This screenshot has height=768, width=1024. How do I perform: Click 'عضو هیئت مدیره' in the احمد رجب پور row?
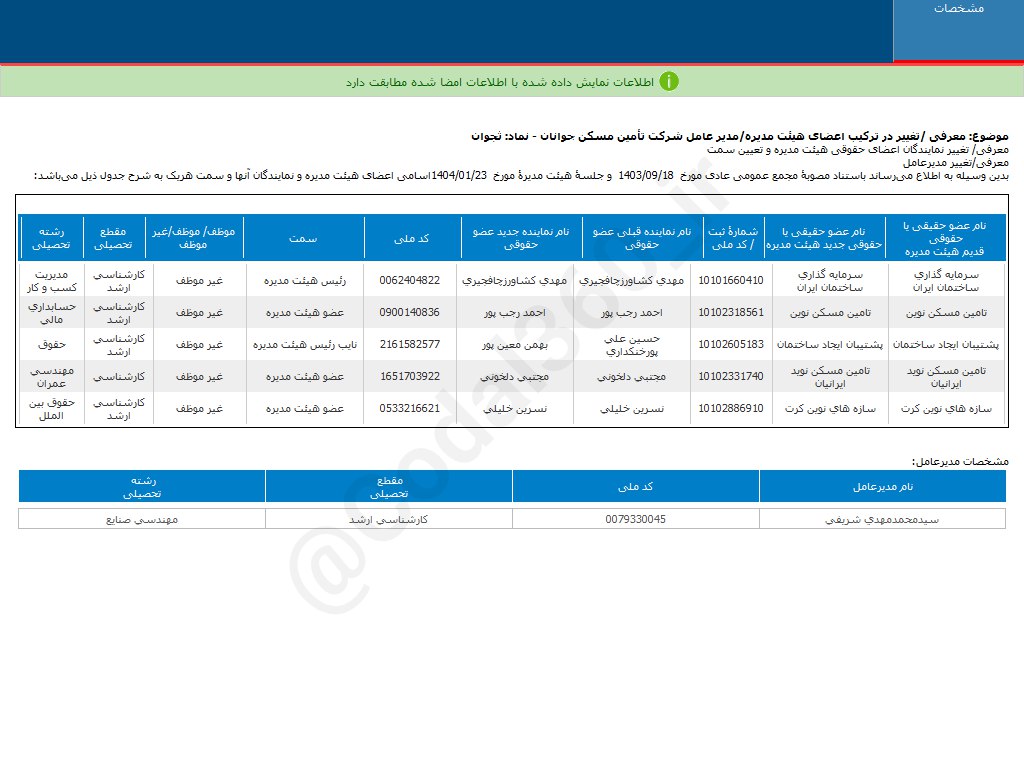(305, 313)
